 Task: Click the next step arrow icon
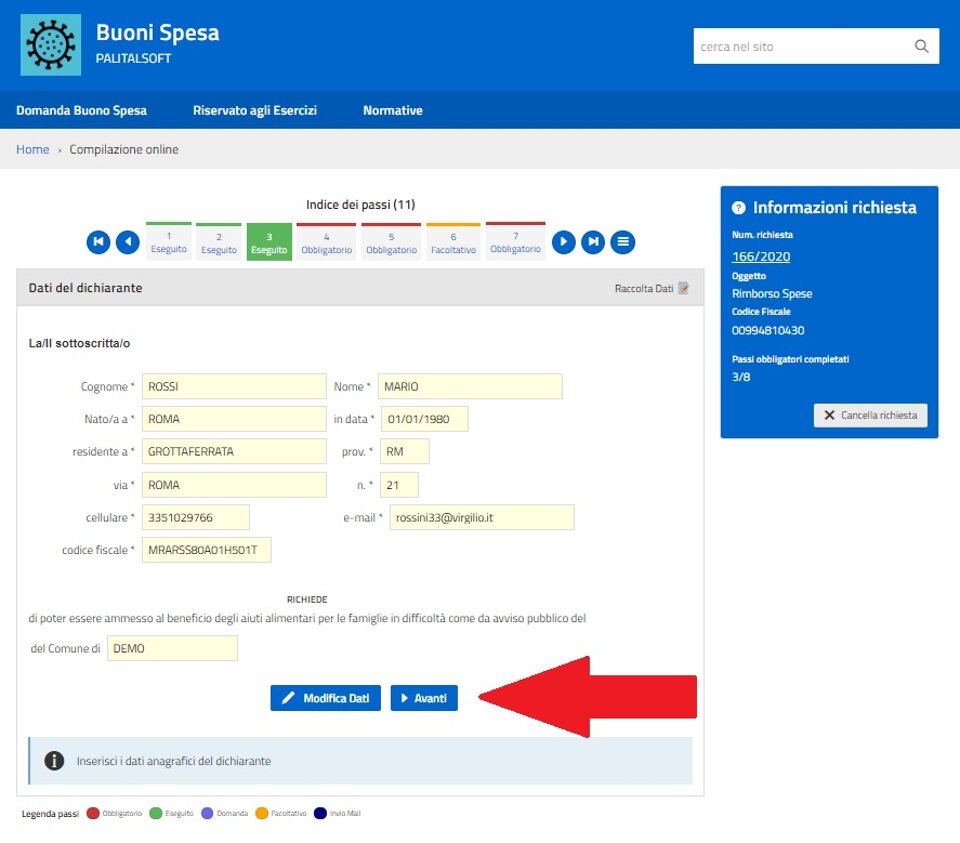click(564, 242)
